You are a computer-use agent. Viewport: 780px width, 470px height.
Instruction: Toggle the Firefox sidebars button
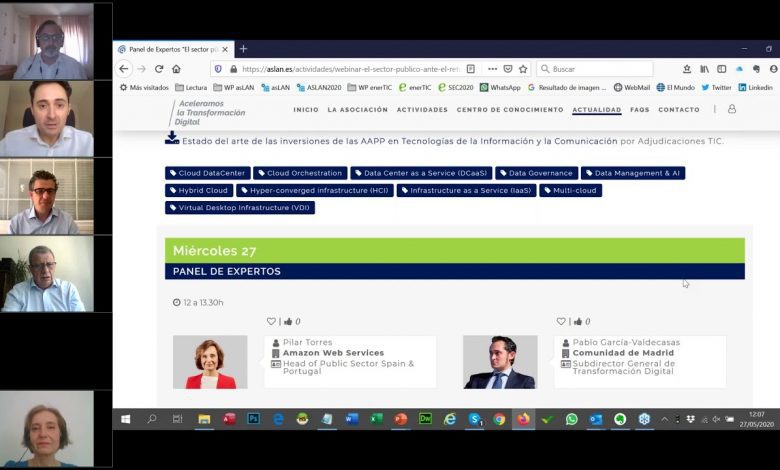coord(722,69)
